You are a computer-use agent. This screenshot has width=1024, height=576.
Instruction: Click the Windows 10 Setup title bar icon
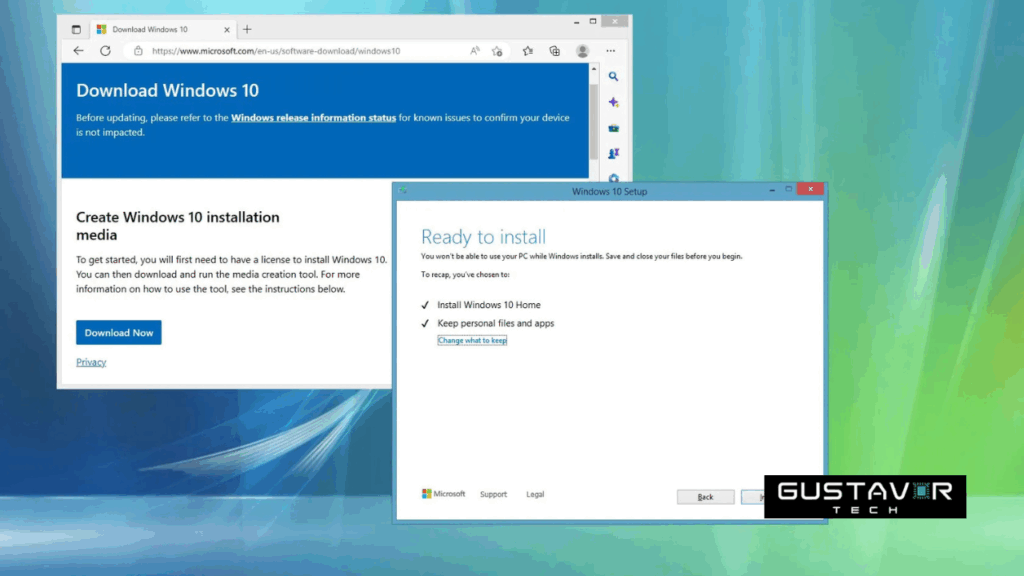pyautogui.click(x=403, y=191)
